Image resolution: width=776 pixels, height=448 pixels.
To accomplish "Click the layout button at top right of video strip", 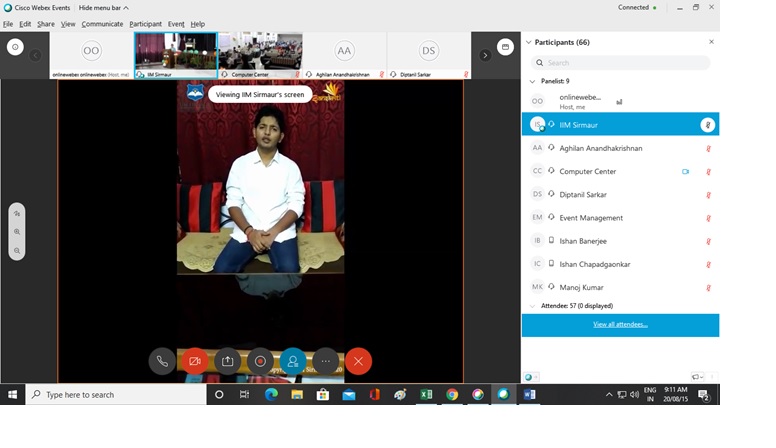I will [x=505, y=47].
